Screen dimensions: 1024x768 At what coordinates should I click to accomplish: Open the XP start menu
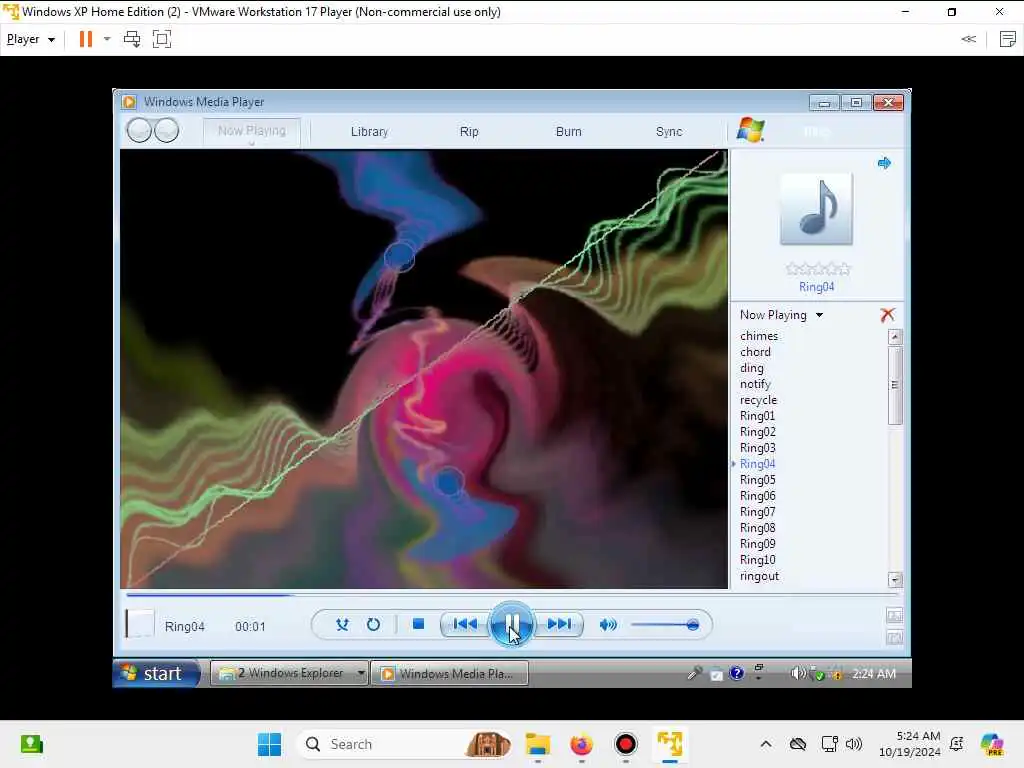(156, 673)
